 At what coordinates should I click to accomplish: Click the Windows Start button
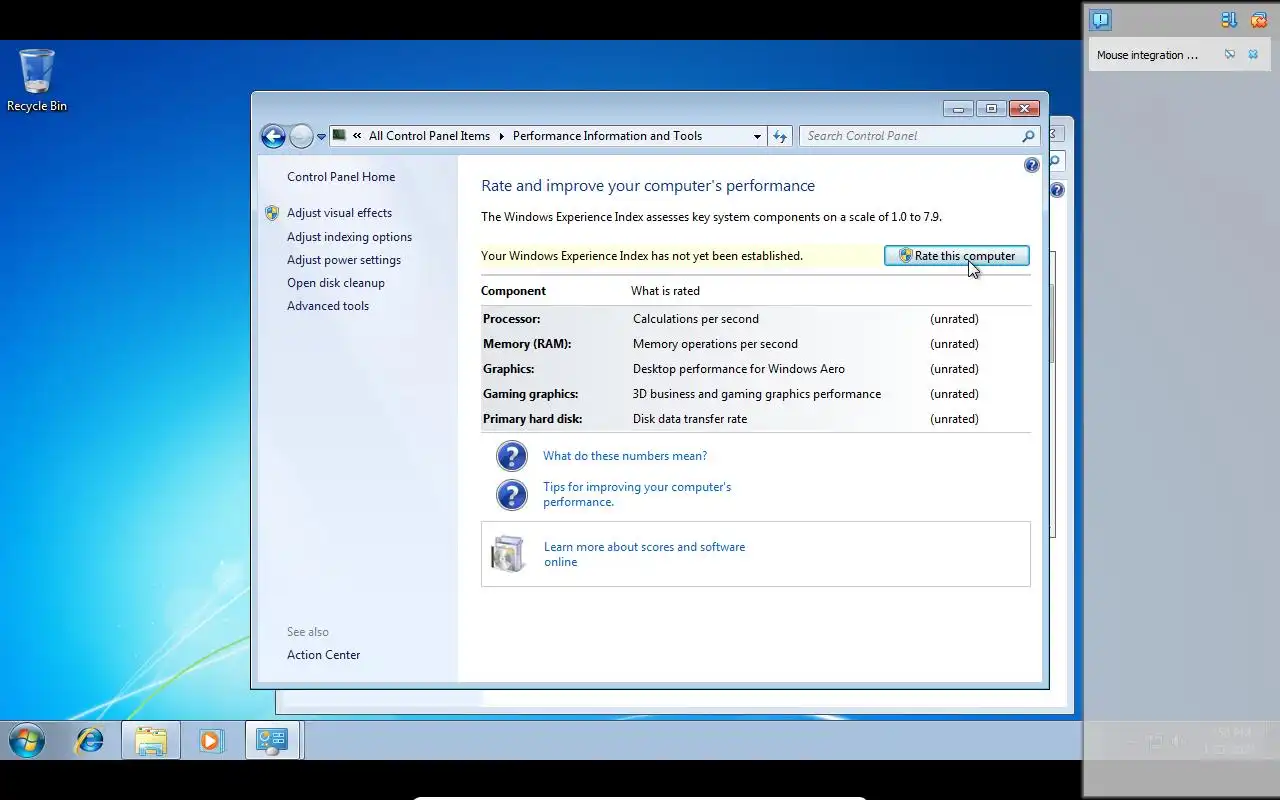click(27, 741)
